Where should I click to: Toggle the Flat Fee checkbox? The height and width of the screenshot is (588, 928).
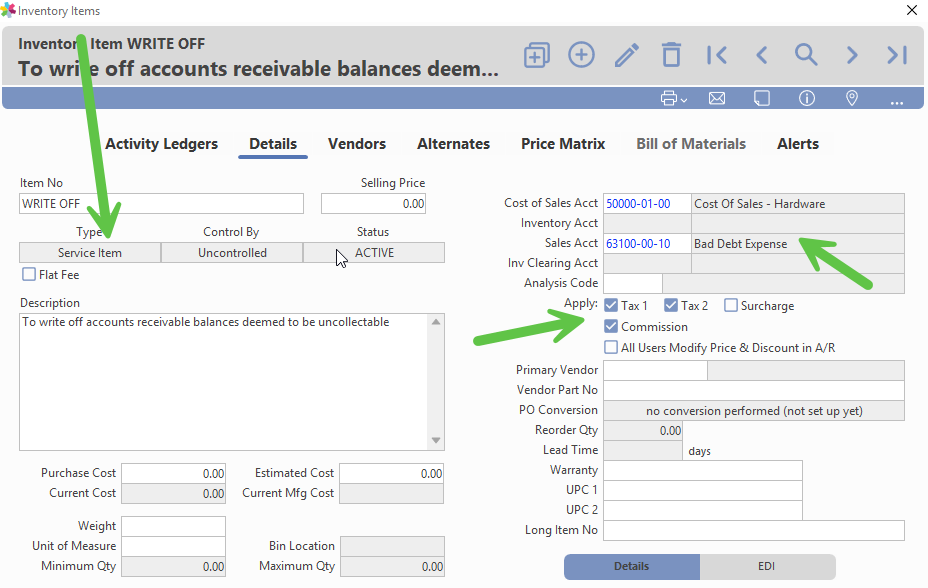tap(29, 274)
